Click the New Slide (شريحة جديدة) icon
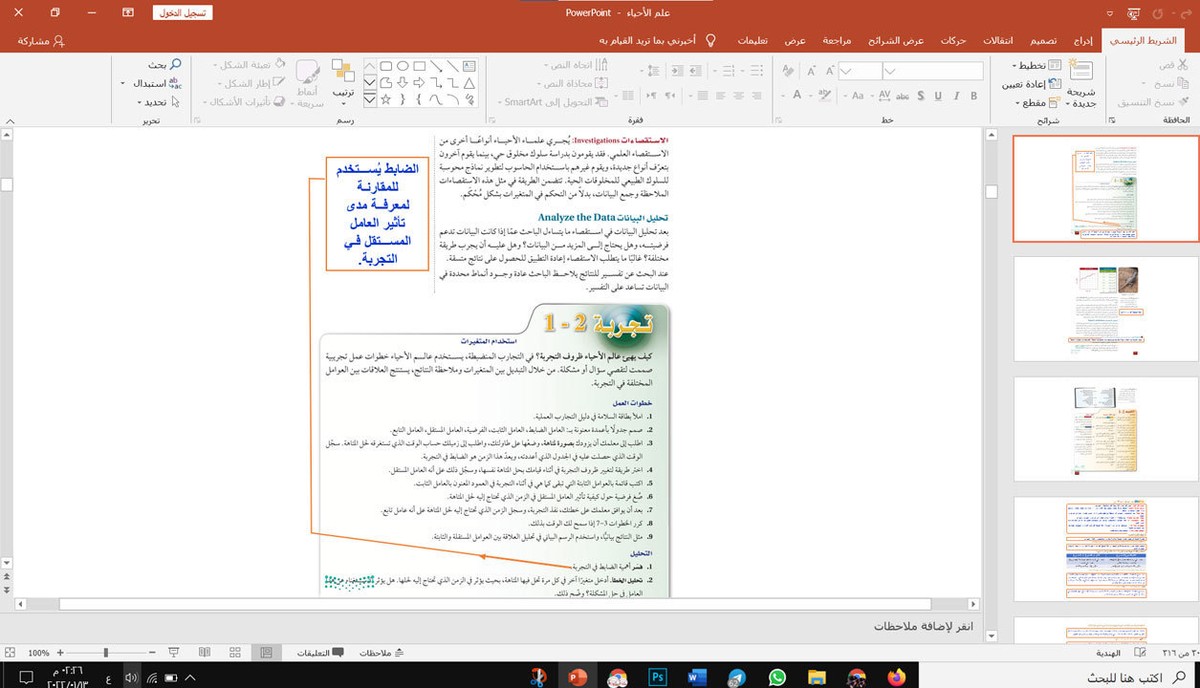 pyautogui.click(x=1080, y=72)
